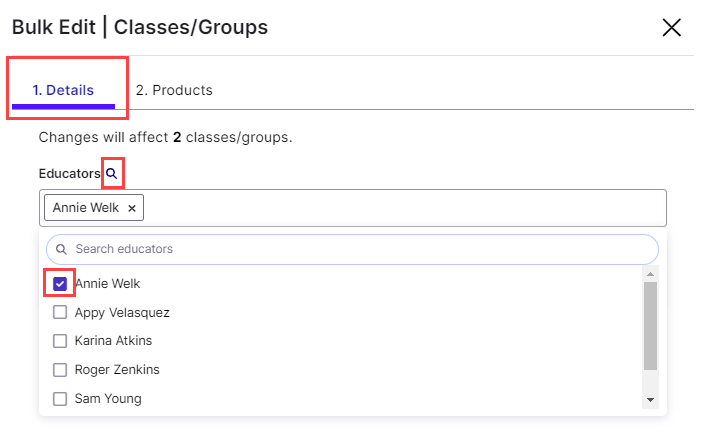Click magnifier icon inside Search educators box
This screenshot has width=702, height=434.
click(x=61, y=249)
